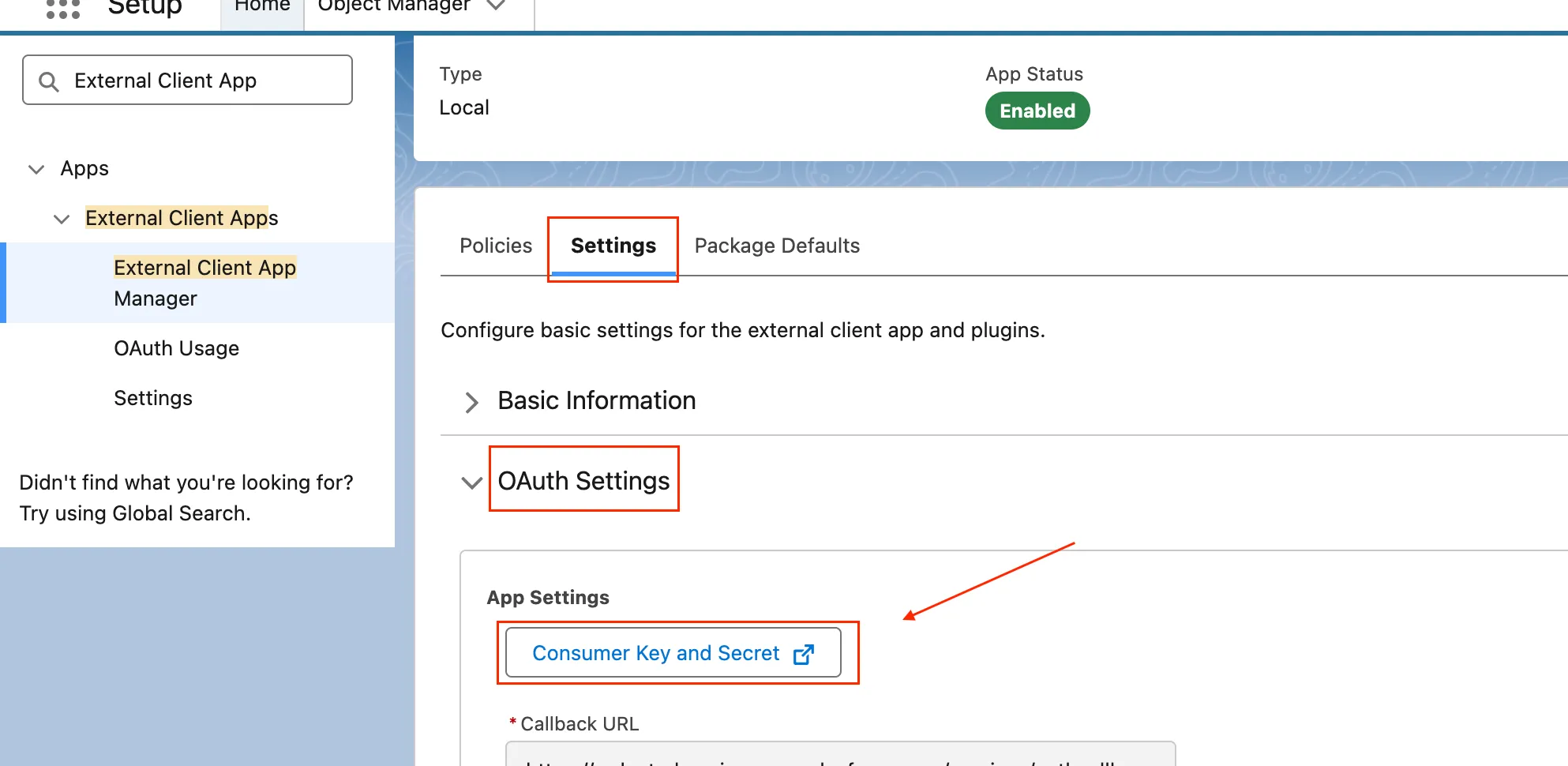Select the Settings tab

[x=613, y=246]
